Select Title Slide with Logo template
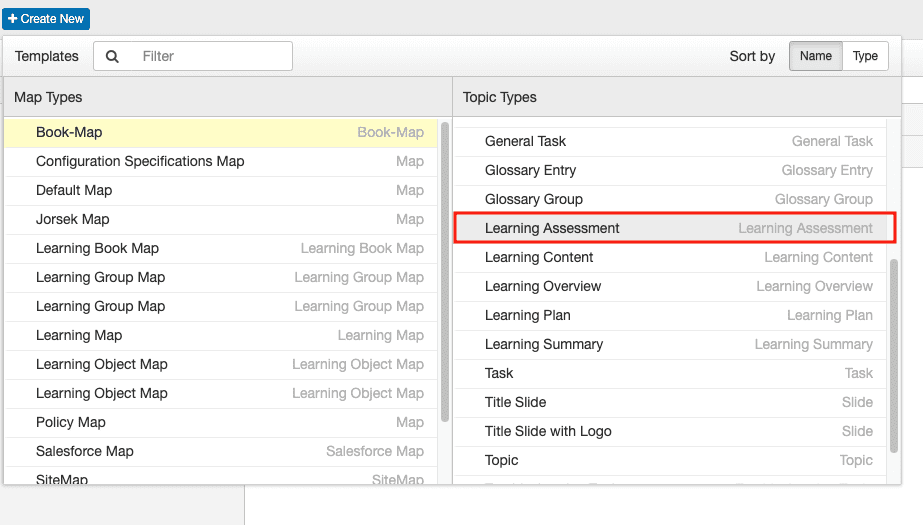The image size is (923, 525). coord(670,431)
